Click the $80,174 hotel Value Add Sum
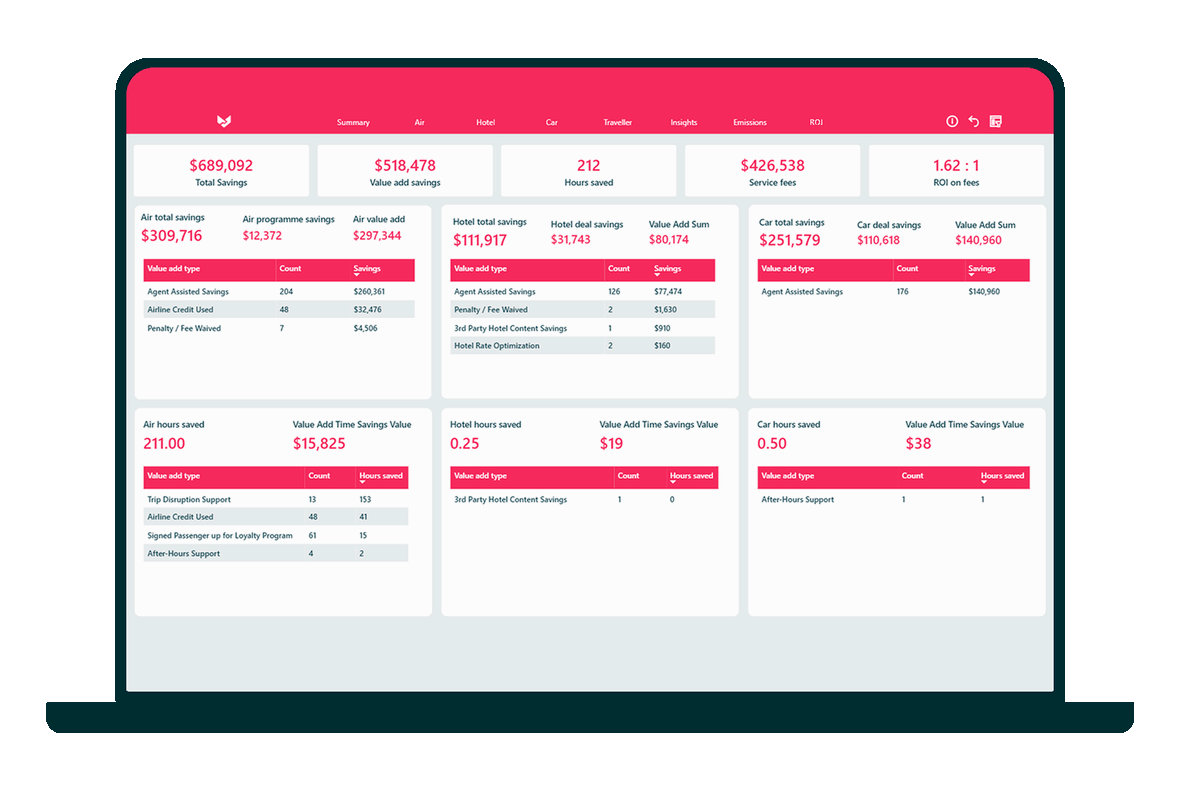The width and height of the screenshot is (1180, 785). tap(669, 239)
